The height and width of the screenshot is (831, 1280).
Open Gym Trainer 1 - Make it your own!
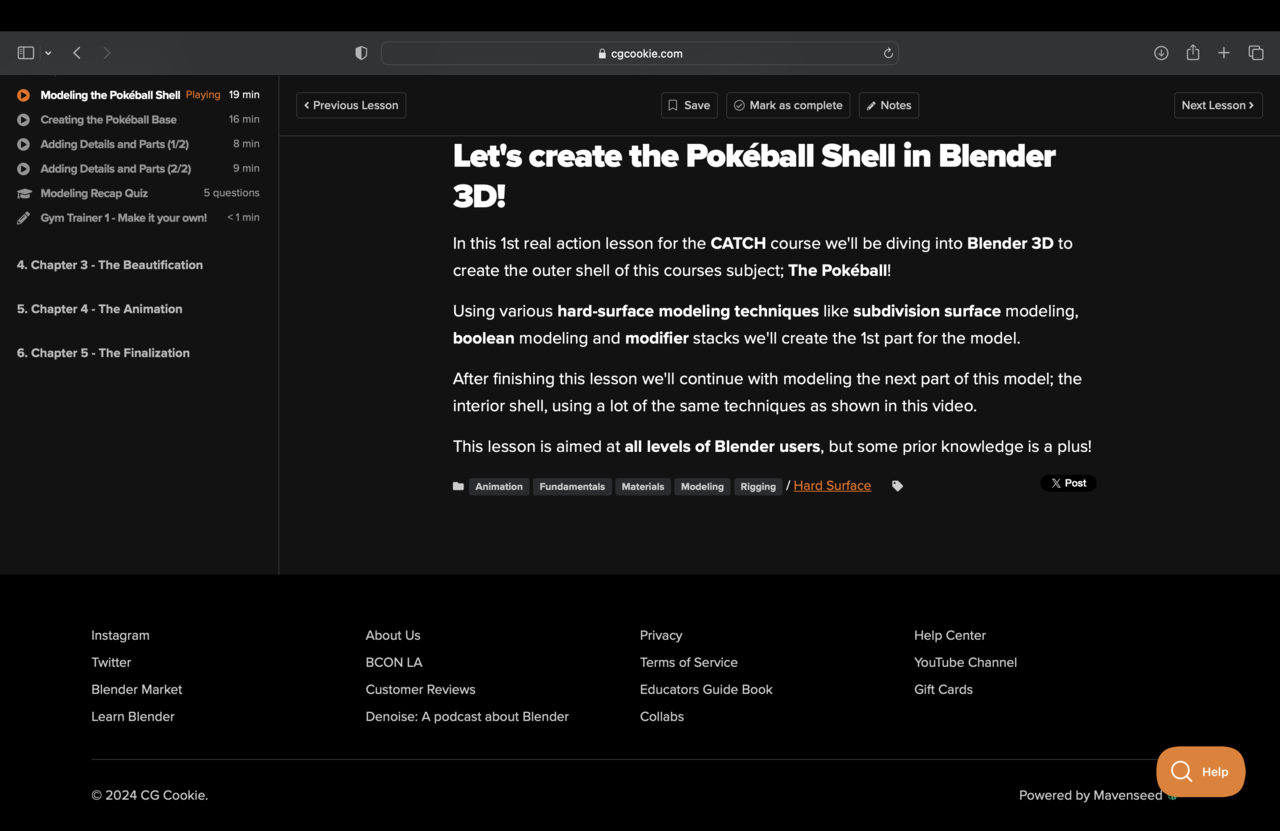[x=123, y=218]
